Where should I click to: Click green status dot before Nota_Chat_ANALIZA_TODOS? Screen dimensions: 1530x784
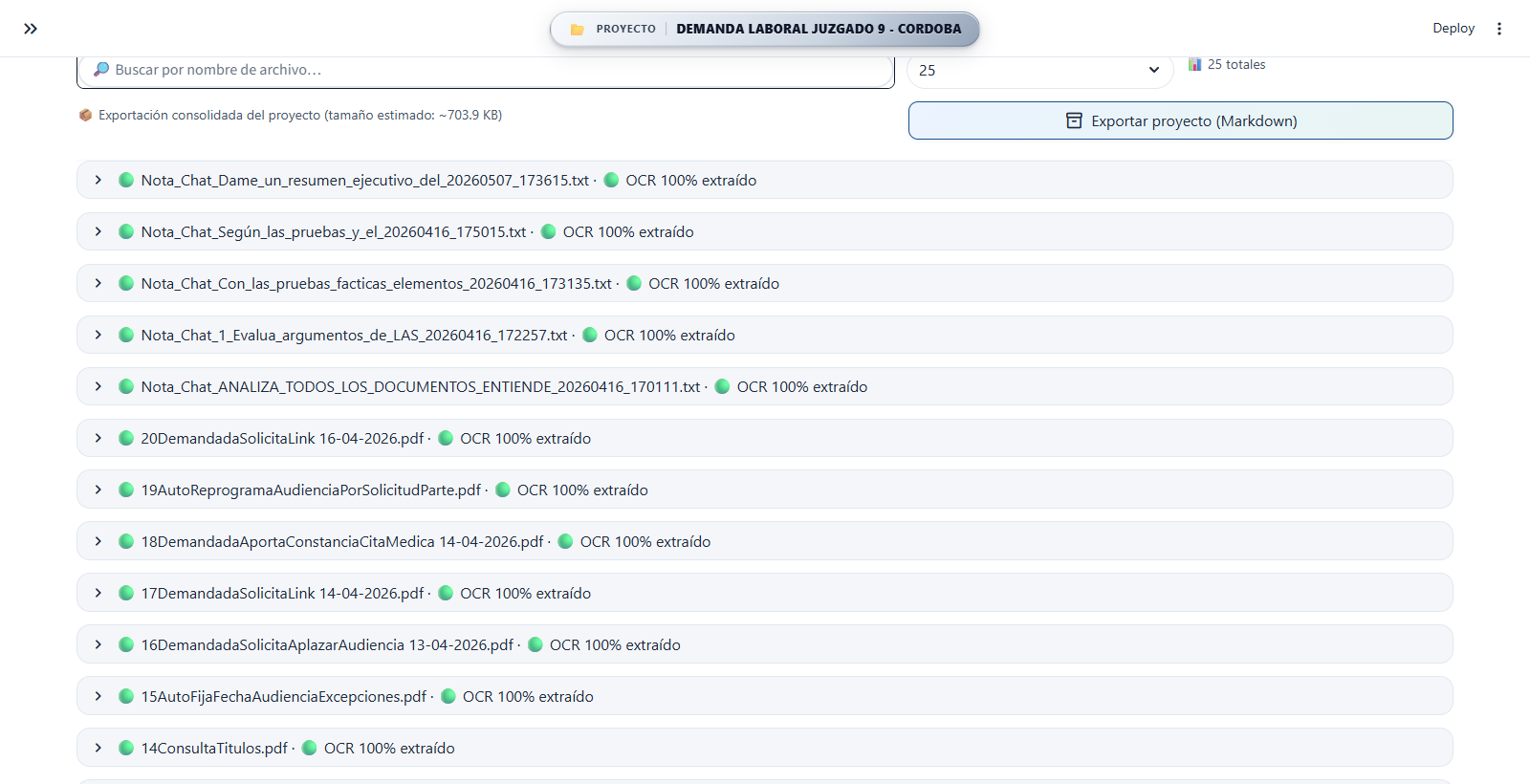(x=126, y=386)
